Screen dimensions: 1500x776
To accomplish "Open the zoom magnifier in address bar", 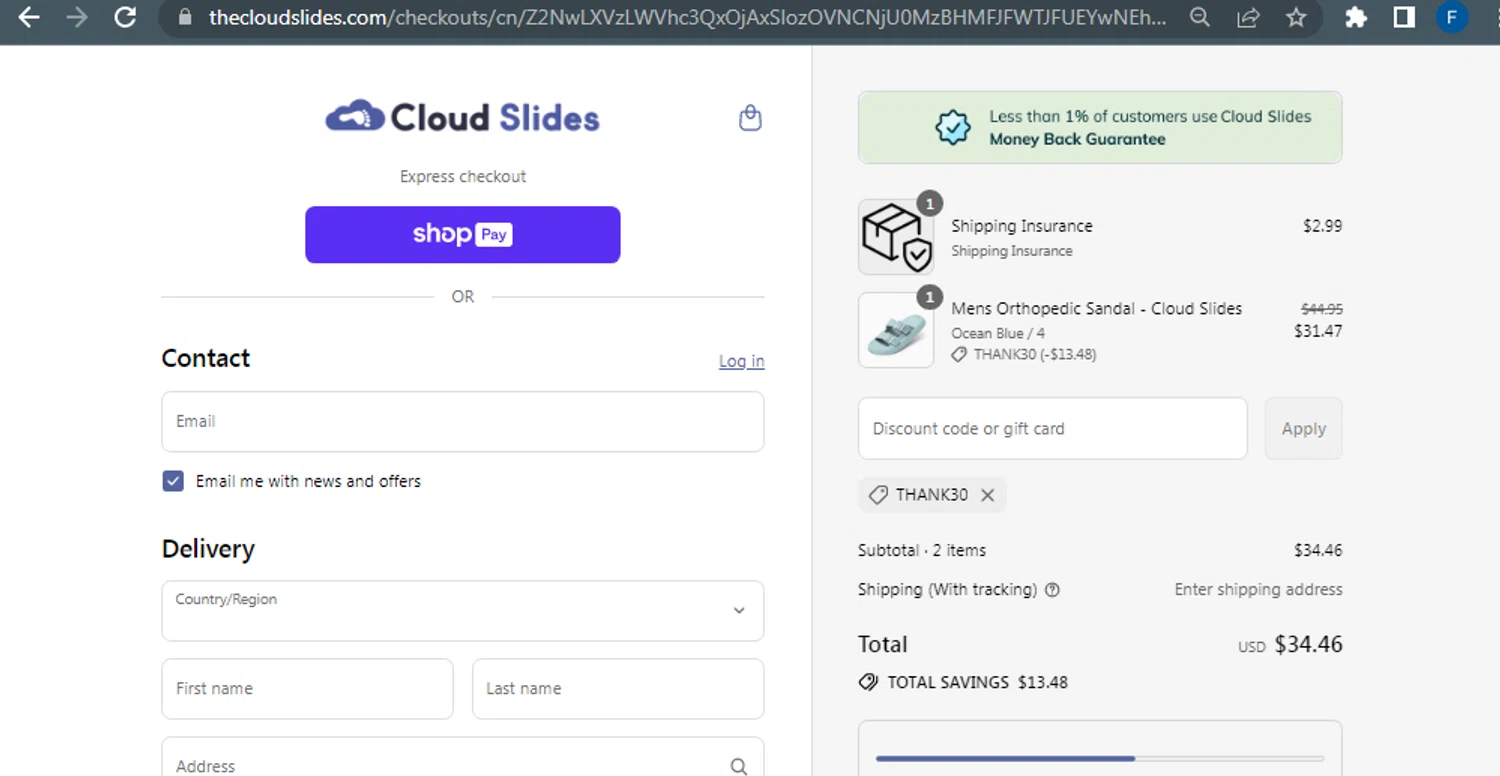I will 1199,17.
